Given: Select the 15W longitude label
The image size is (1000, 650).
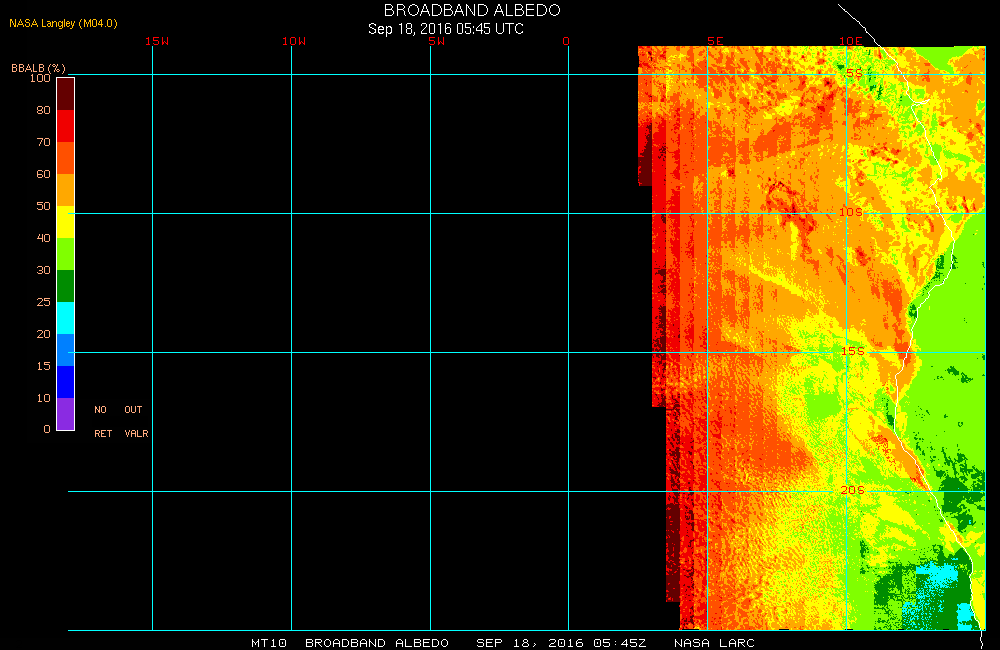Looking at the screenshot, I should (x=156, y=41).
